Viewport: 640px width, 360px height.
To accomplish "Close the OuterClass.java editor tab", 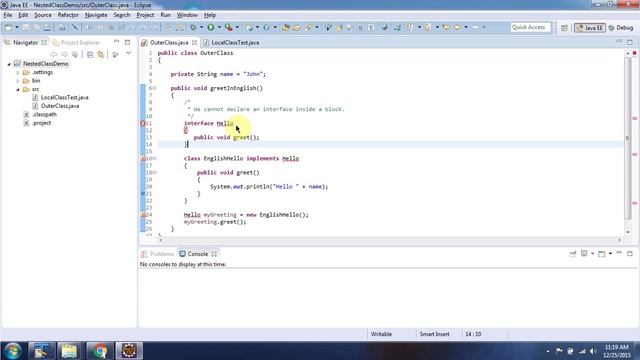I will tap(194, 42).
